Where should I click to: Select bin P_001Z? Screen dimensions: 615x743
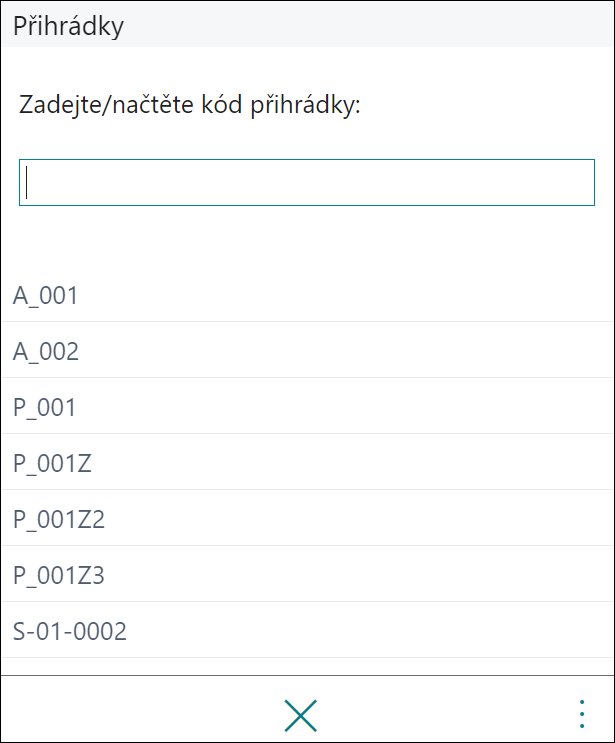307,462
